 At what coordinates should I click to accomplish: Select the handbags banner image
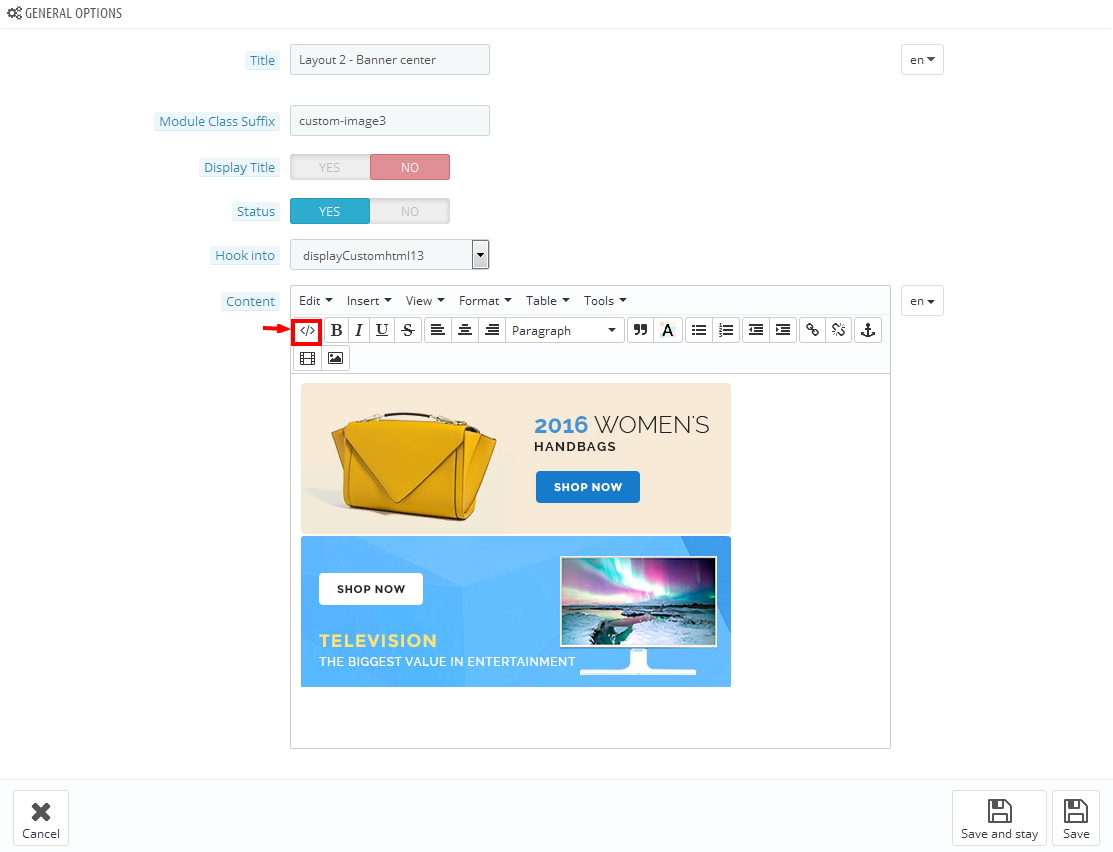[516, 459]
